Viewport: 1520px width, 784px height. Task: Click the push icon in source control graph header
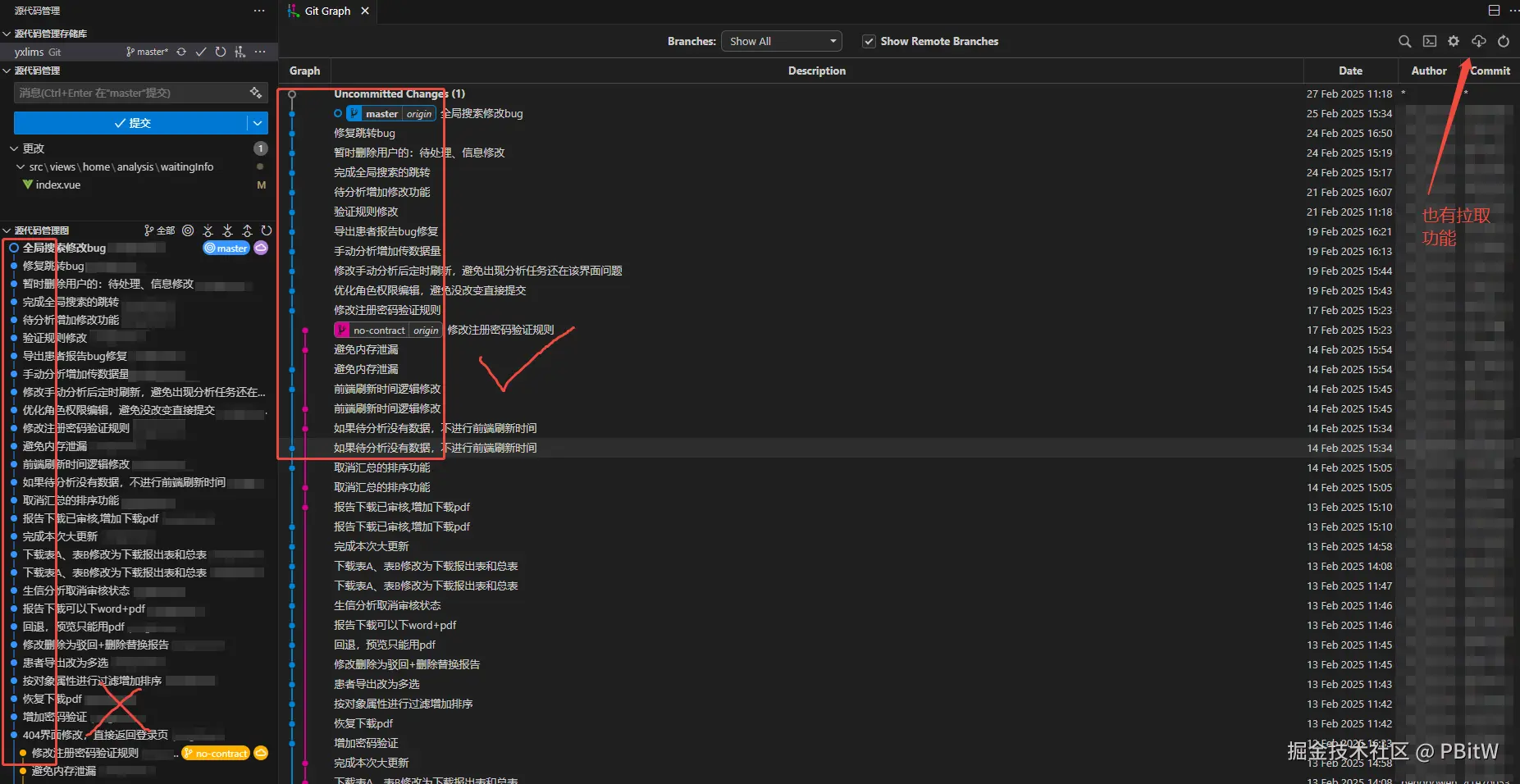tap(247, 230)
